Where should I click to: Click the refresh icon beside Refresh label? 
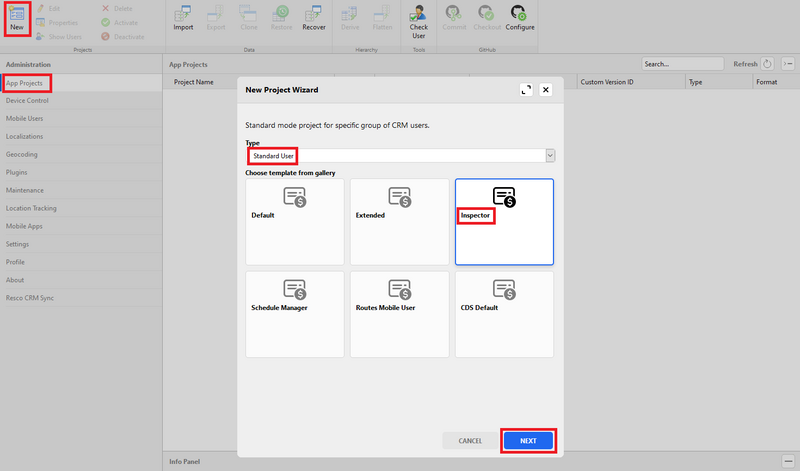point(768,63)
